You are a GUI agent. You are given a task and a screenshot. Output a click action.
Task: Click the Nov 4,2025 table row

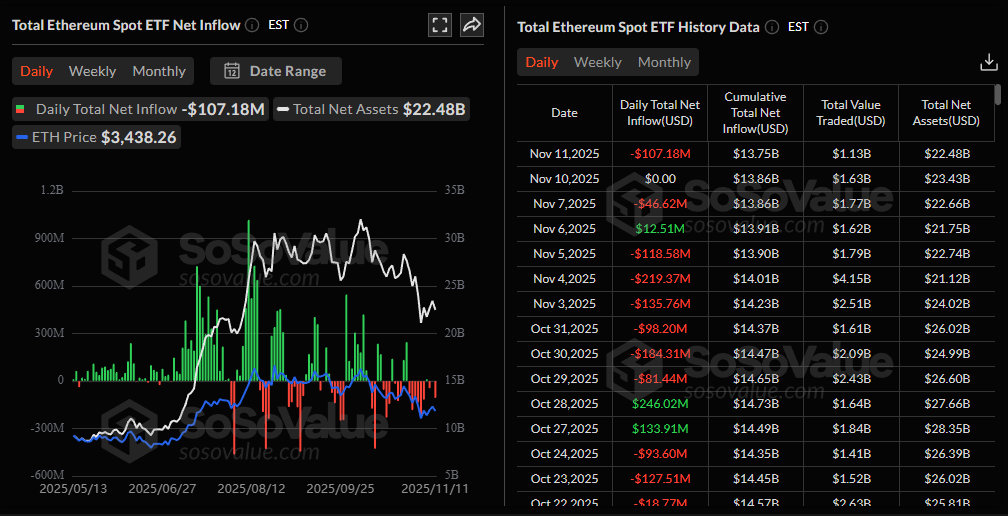click(756, 278)
